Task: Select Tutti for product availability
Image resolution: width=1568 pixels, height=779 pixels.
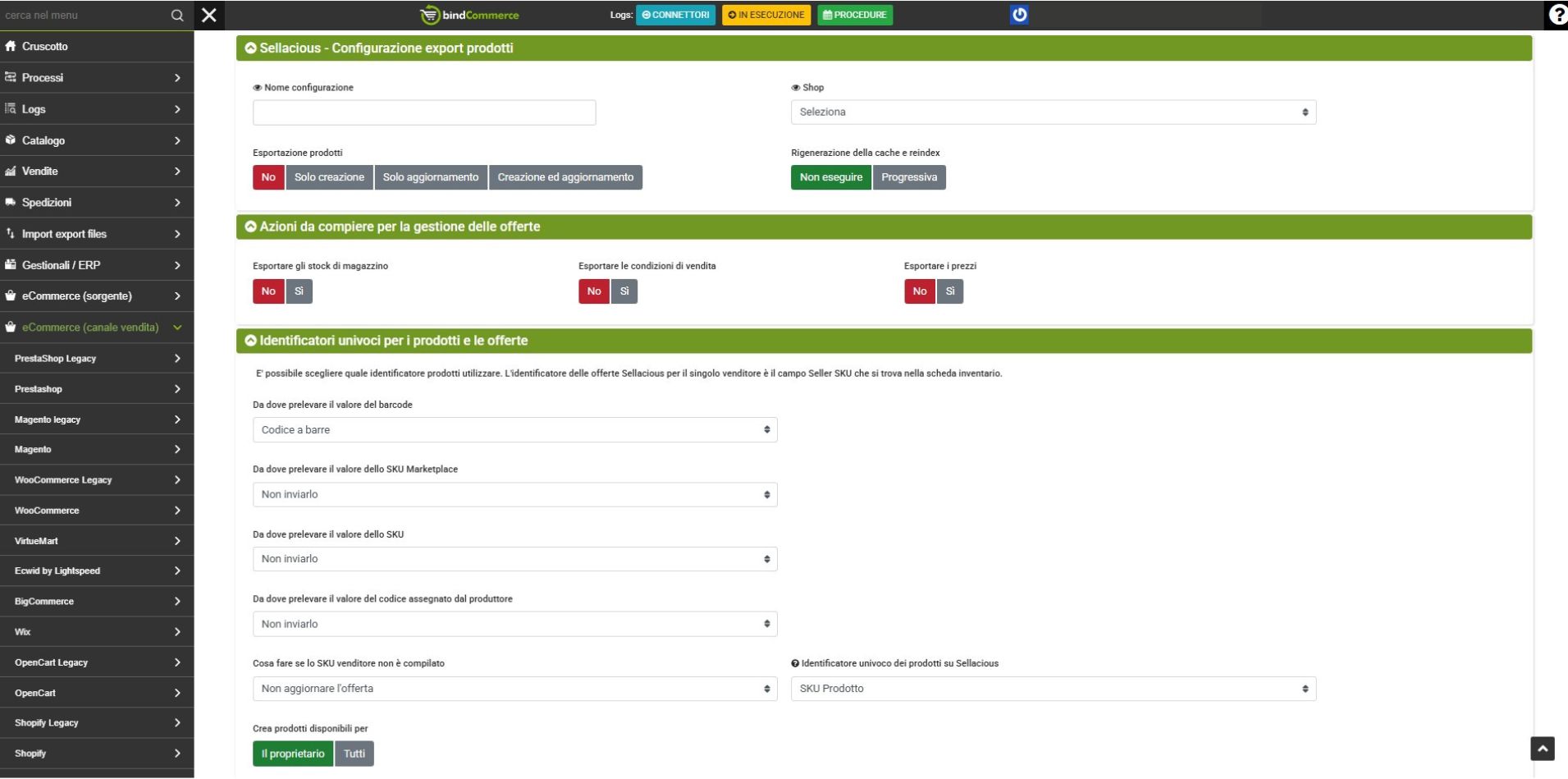Action: tap(354, 754)
